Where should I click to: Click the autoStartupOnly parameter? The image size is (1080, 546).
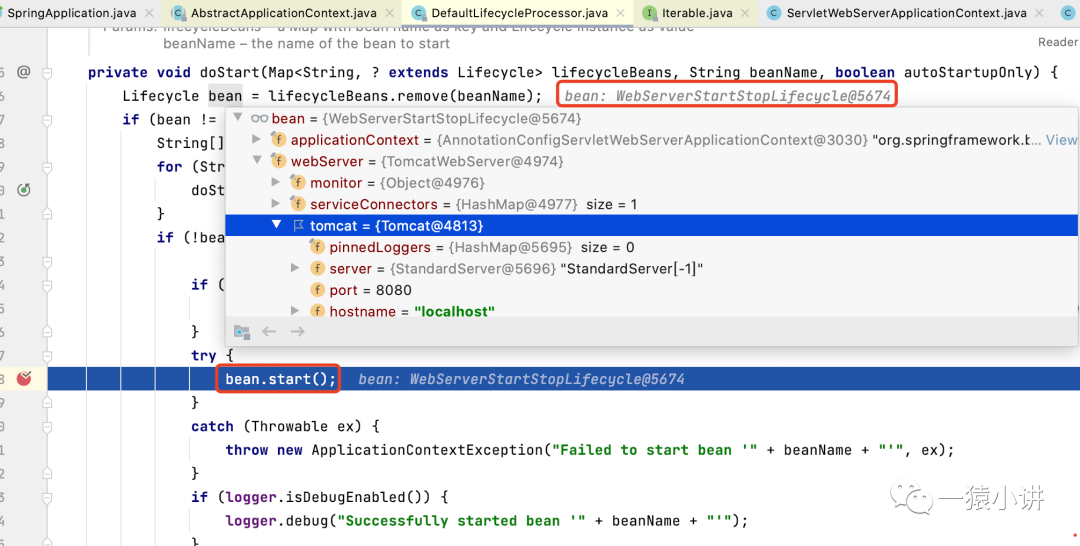pos(968,72)
